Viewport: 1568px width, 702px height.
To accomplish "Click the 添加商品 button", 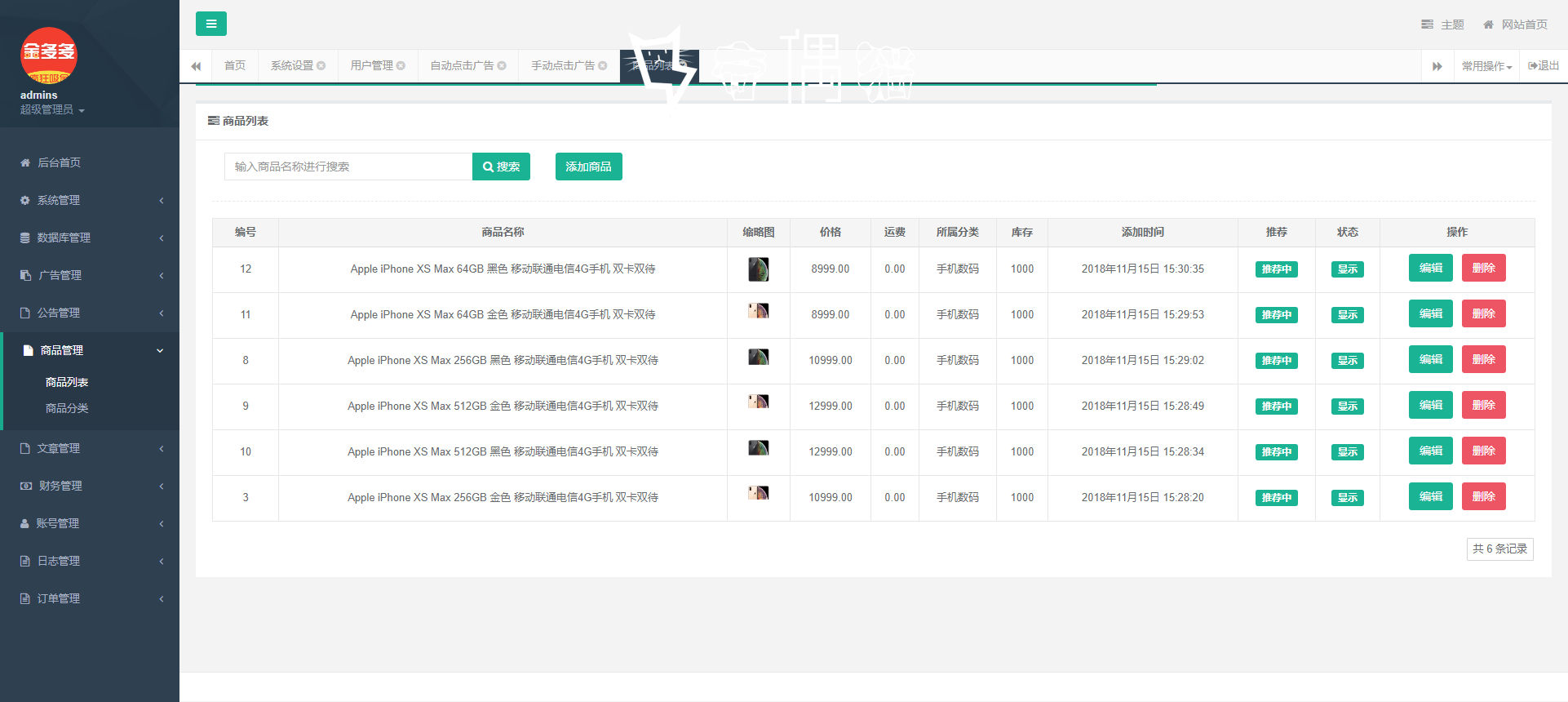I will coord(588,167).
